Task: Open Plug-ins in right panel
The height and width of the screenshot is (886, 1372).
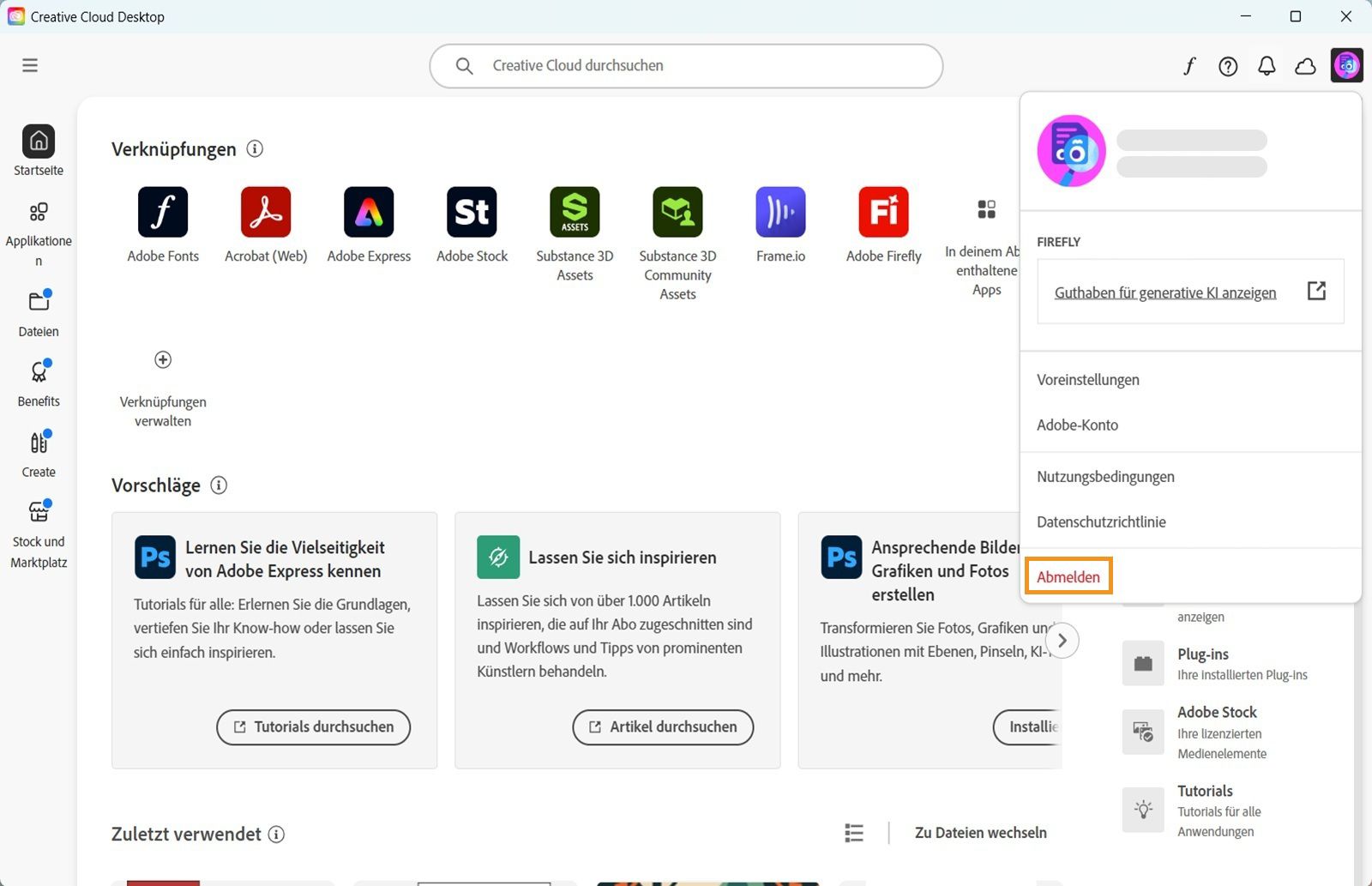Action: pyautogui.click(x=1216, y=663)
